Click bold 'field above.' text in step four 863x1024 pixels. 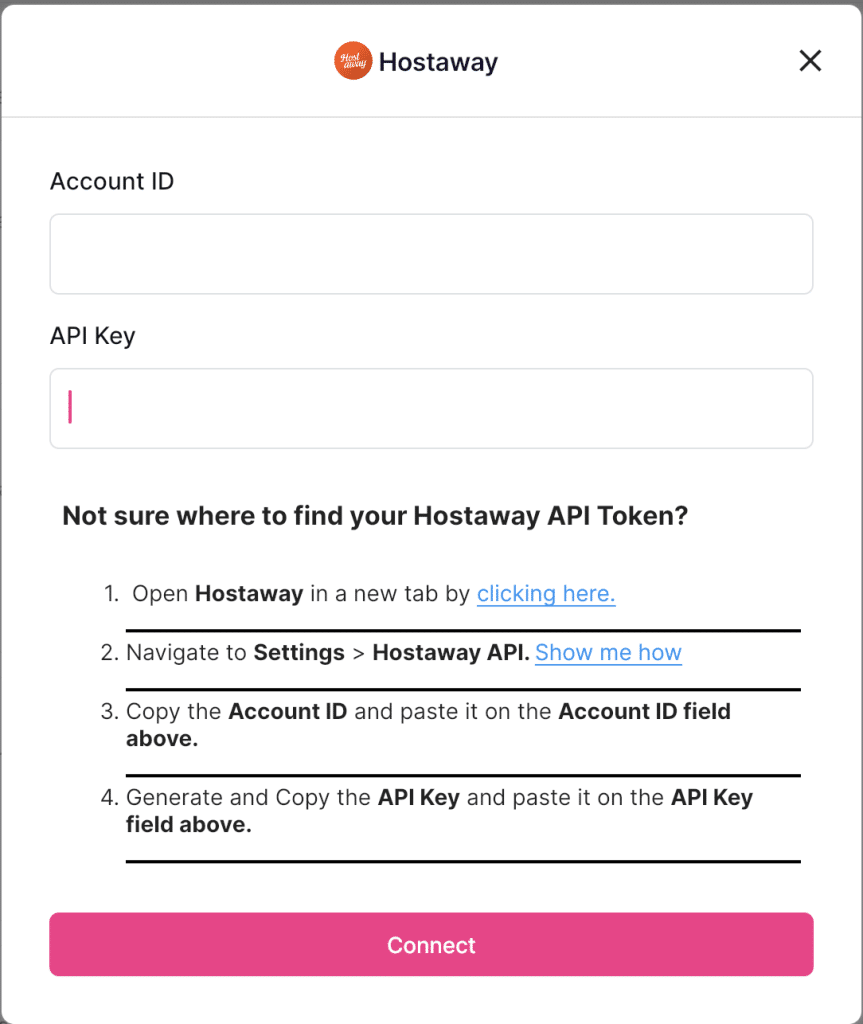[x=189, y=825]
